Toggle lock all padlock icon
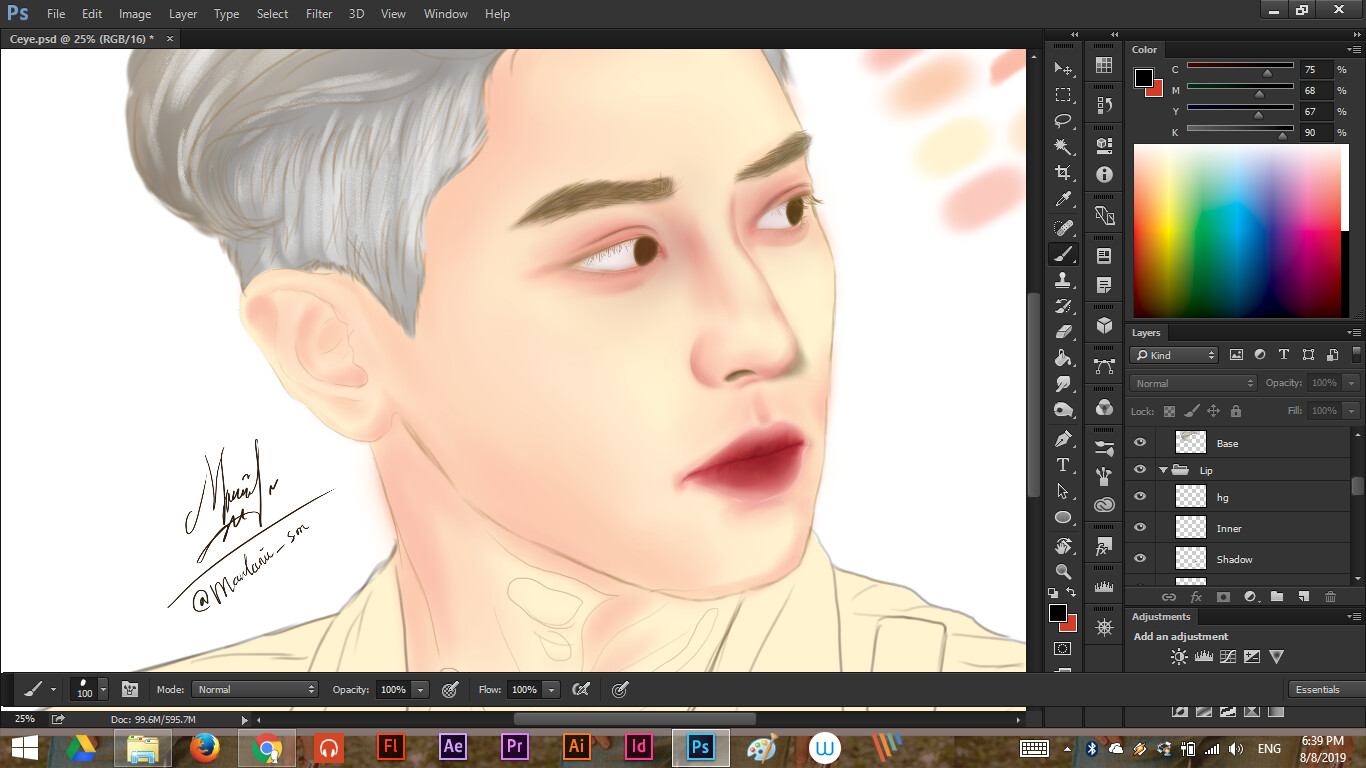The height and width of the screenshot is (768, 1366). [x=1236, y=411]
